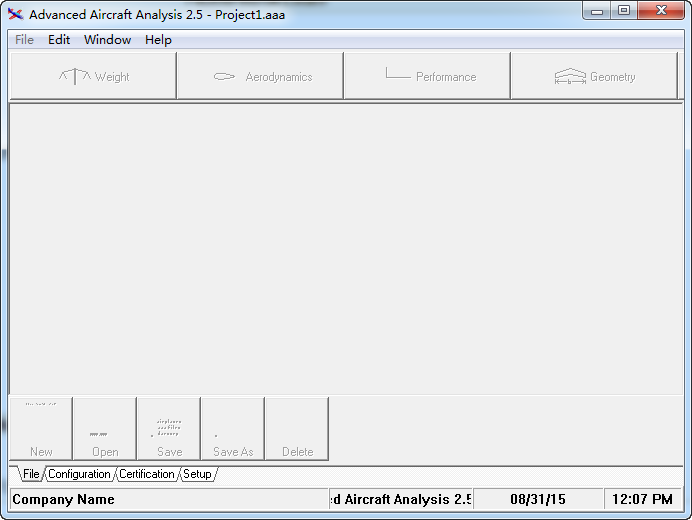Click the date 08/31/15 in status bar

point(538,499)
